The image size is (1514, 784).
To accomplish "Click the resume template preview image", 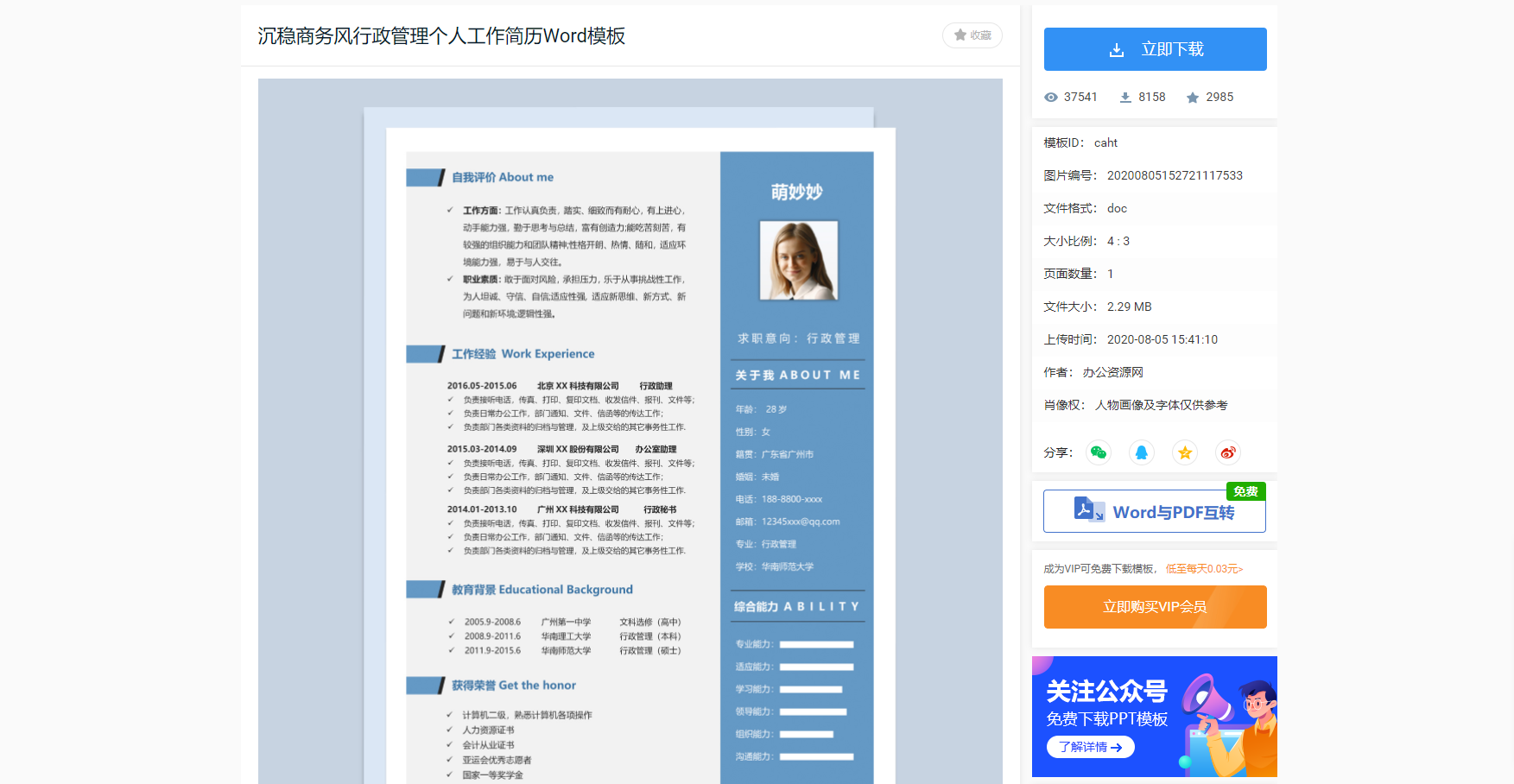I will pyautogui.click(x=630, y=432).
